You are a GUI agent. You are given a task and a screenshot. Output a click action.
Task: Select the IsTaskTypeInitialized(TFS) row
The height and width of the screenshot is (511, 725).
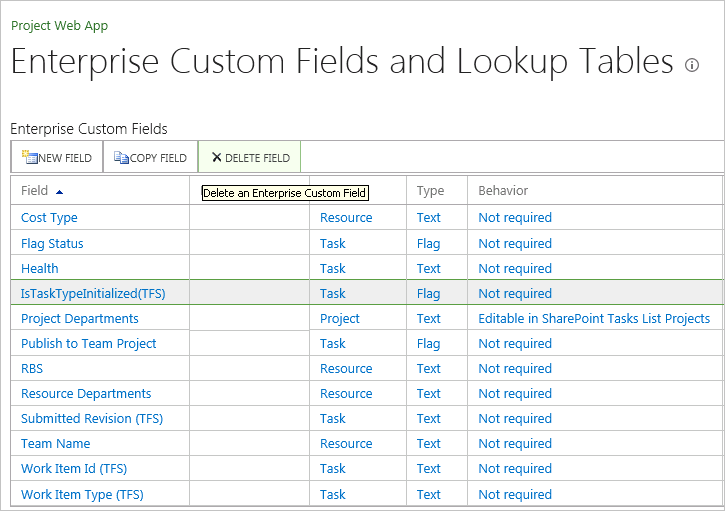point(92,293)
